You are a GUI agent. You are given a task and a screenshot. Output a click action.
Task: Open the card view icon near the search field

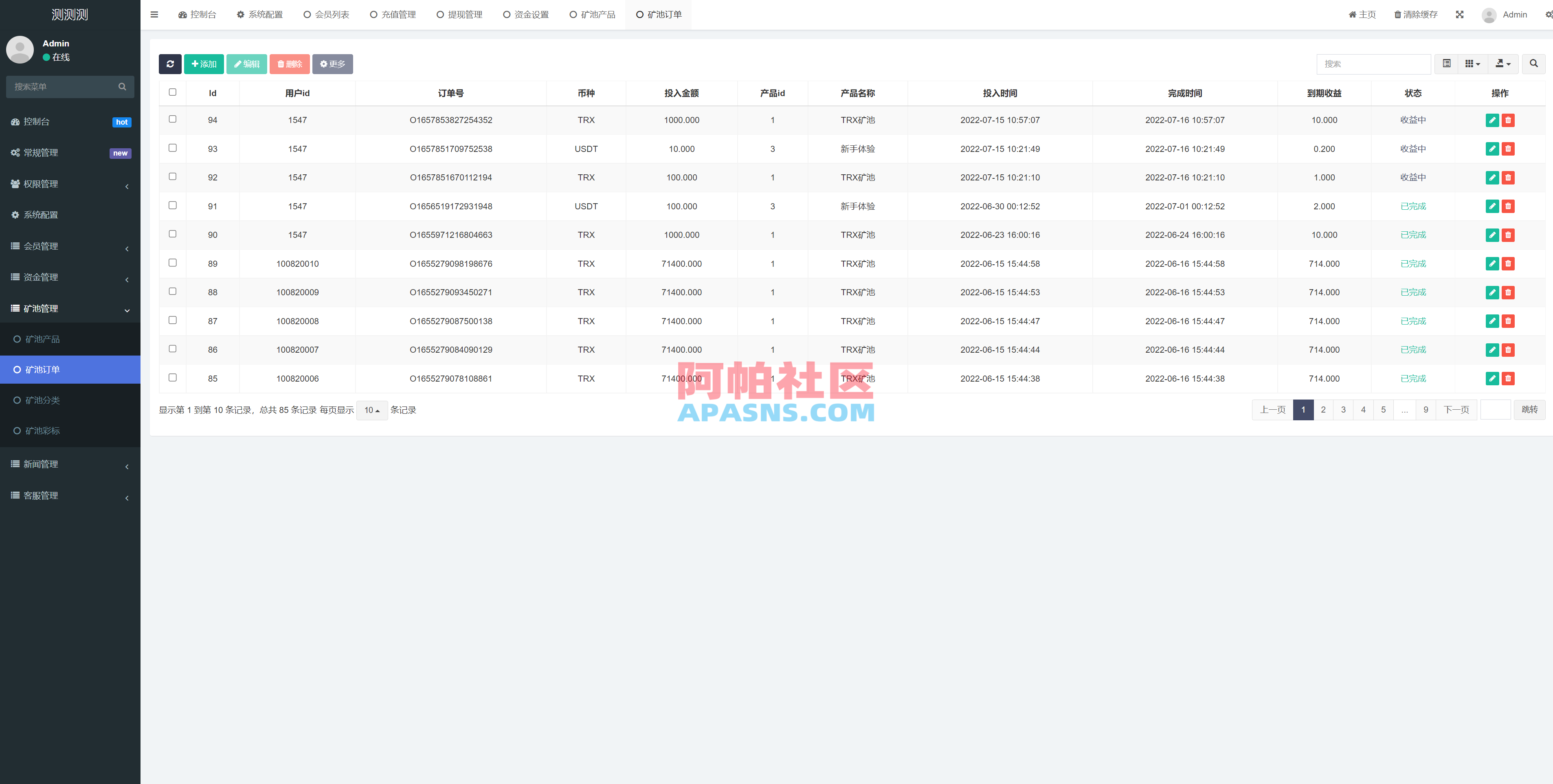[1446, 64]
